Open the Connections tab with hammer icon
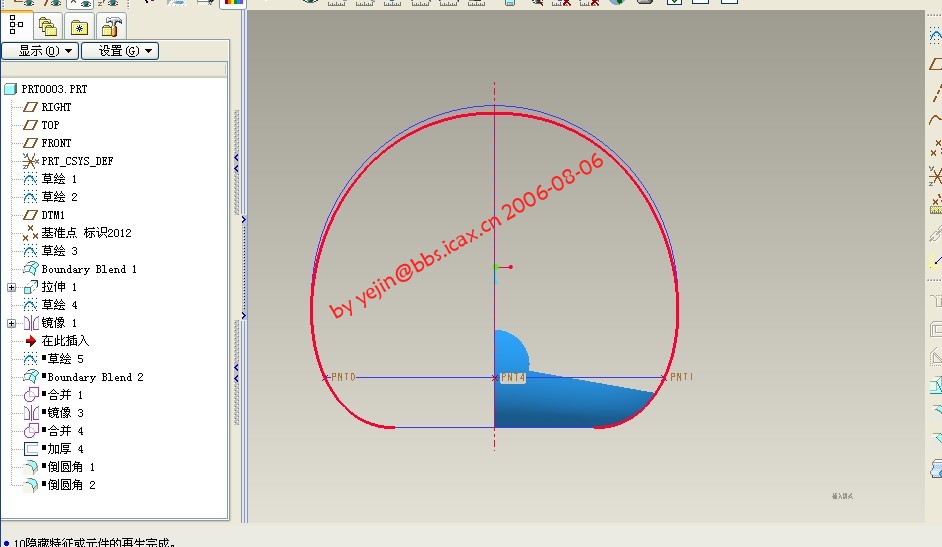Viewport: 942px width, 547px height. click(111, 27)
